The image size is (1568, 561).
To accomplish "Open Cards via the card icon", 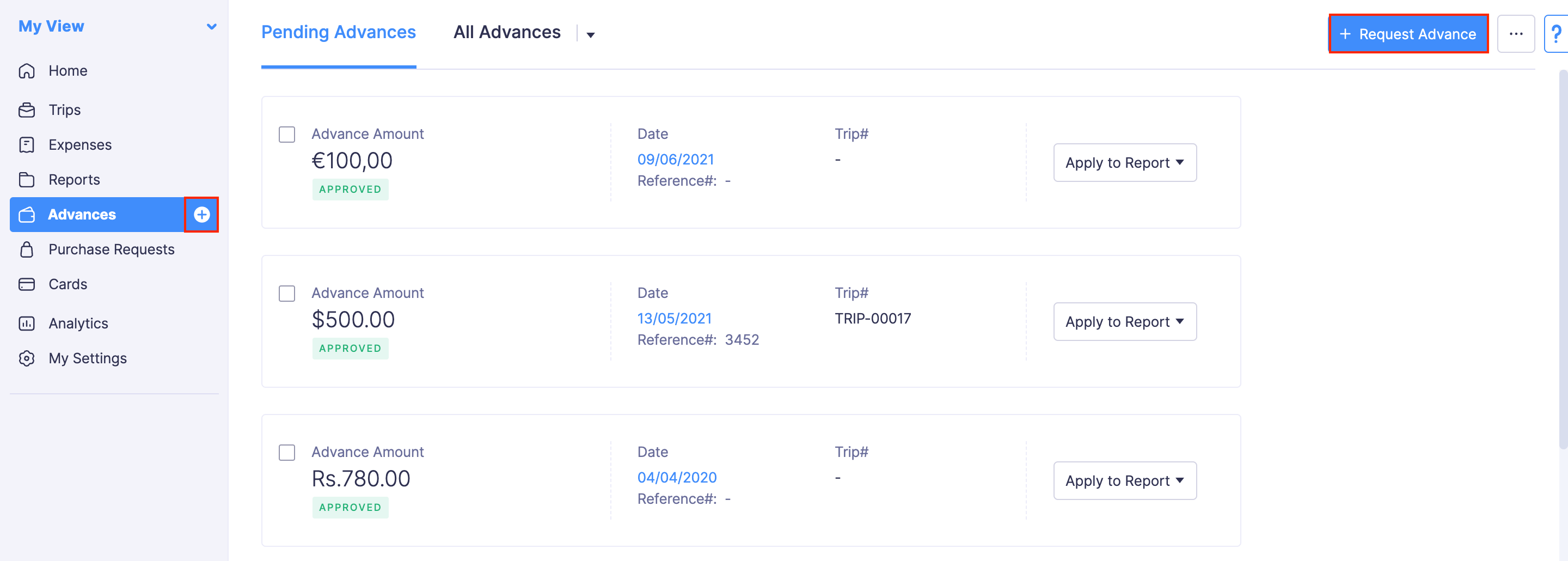I will pos(27,284).
